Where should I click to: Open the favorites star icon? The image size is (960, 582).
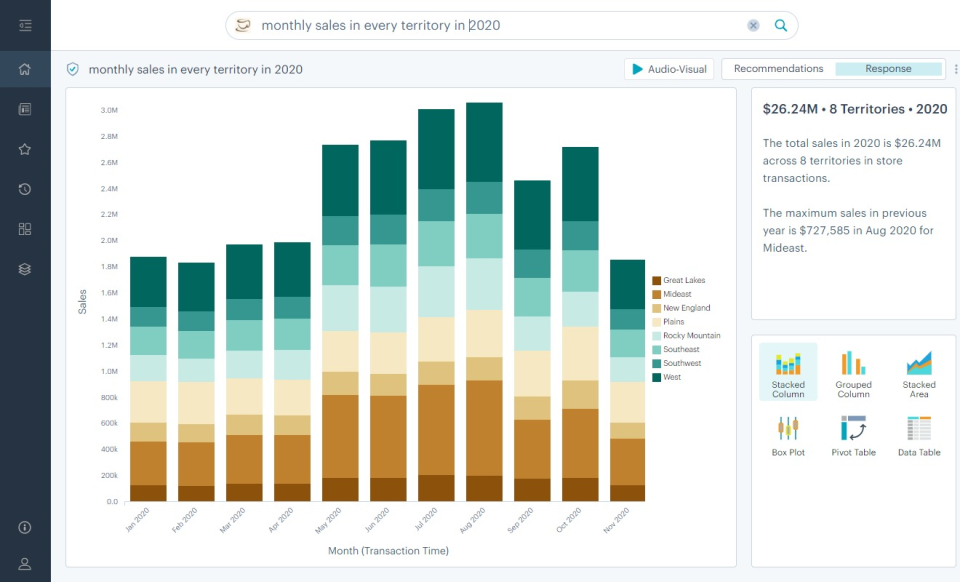pos(25,149)
